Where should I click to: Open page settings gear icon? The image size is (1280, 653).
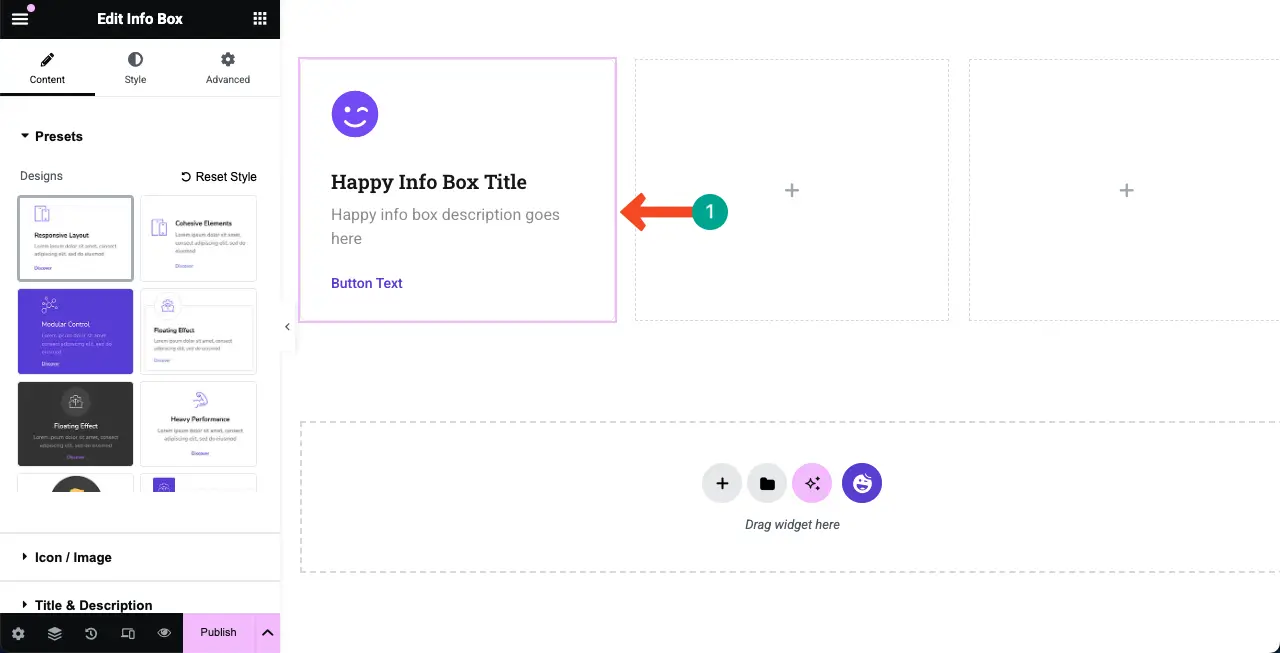click(18, 633)
